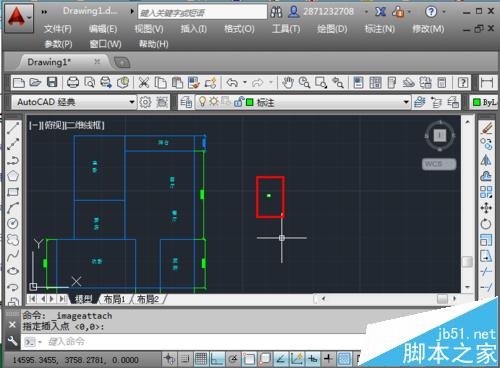Select the Spline draw tool
Image resolution: width=500 pixels, height=368 pixels.
13,255
